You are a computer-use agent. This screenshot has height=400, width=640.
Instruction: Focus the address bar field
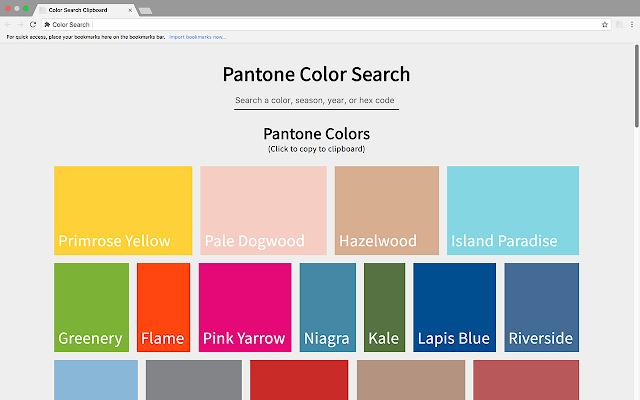click(x=326, y=24)
